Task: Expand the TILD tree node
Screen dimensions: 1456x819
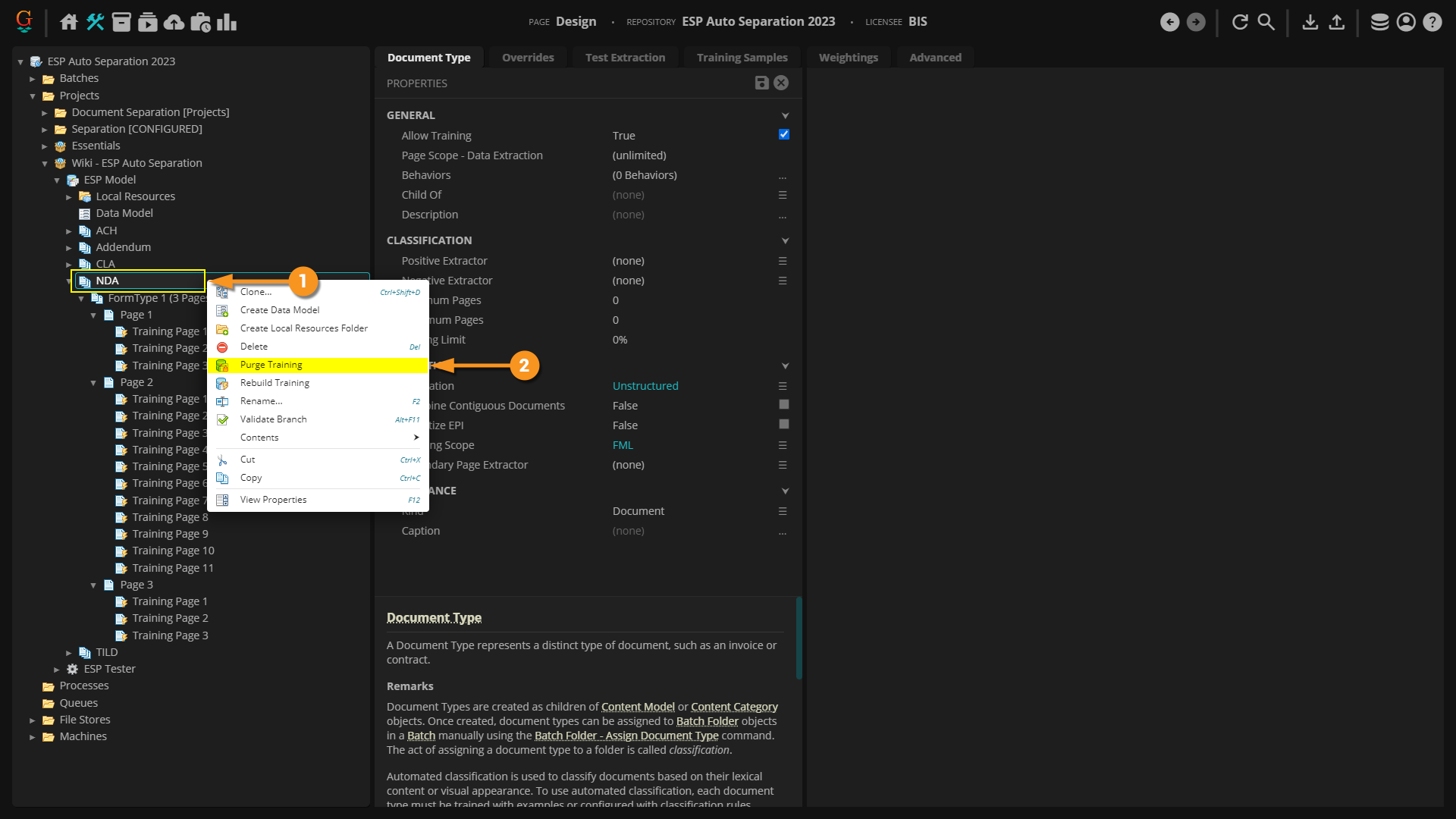Action: click(69, 653)
